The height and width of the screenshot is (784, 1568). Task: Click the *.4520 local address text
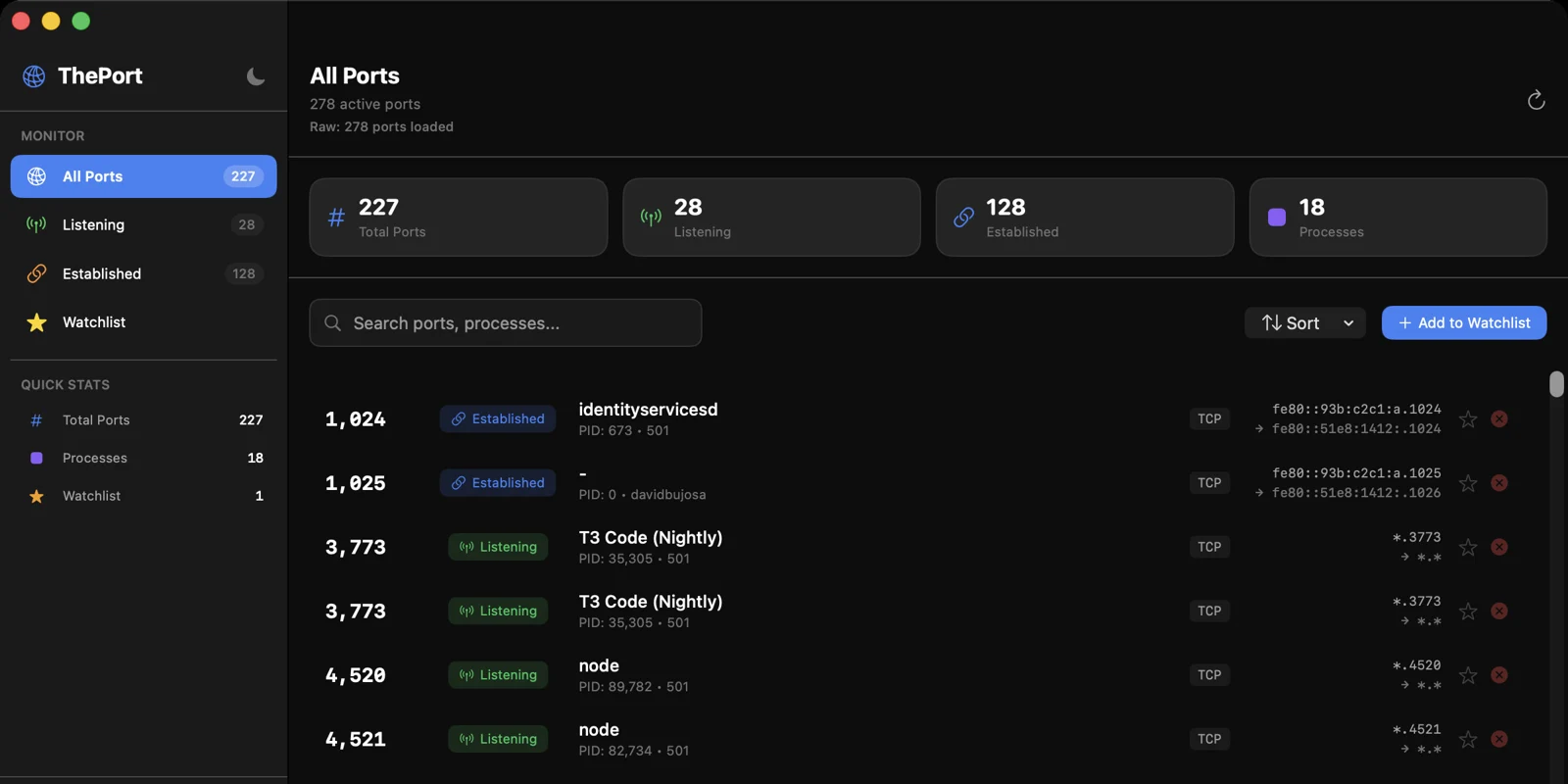click(1417, 665)
